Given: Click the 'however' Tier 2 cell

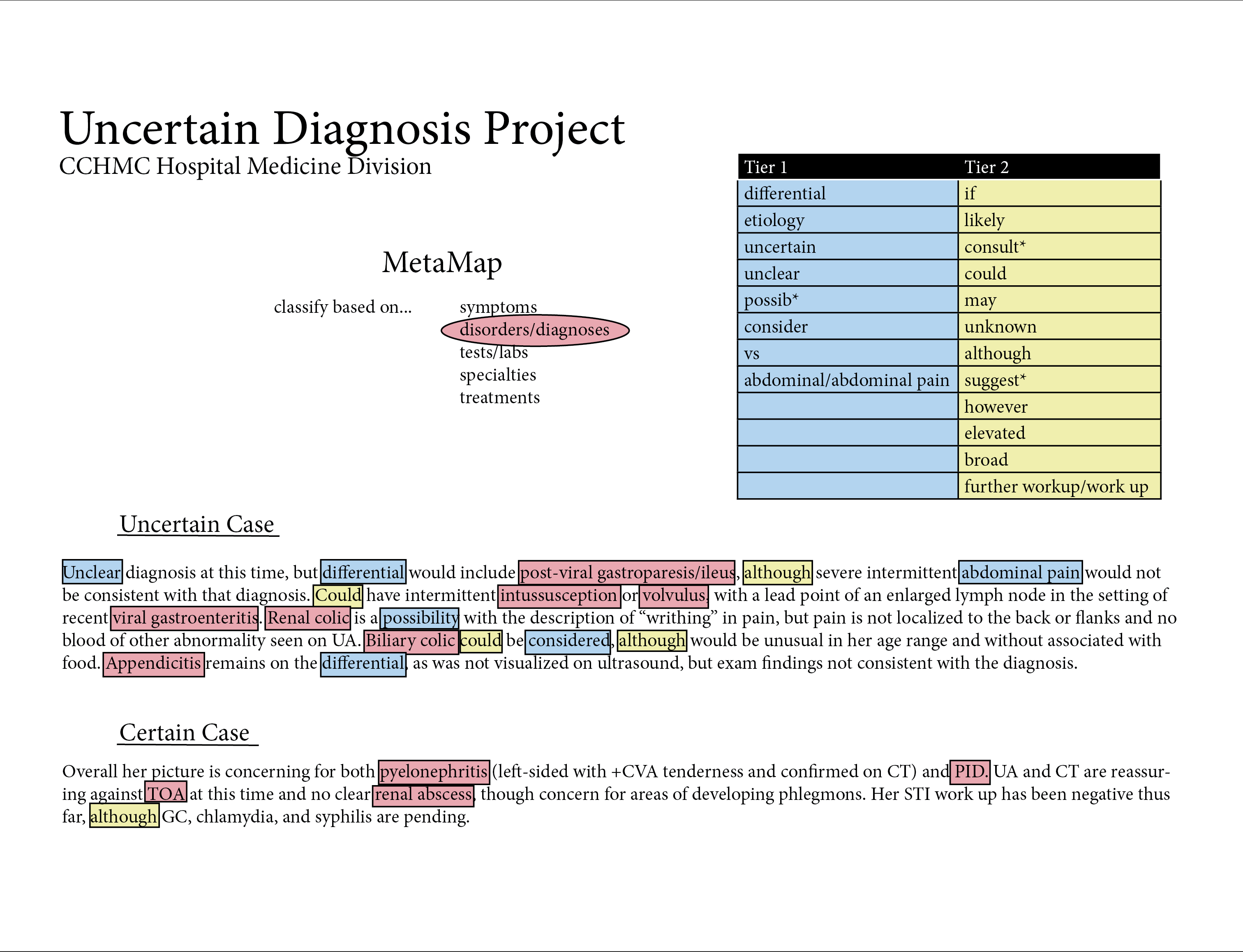Looking at the screenshot, I should point(1059,406).
